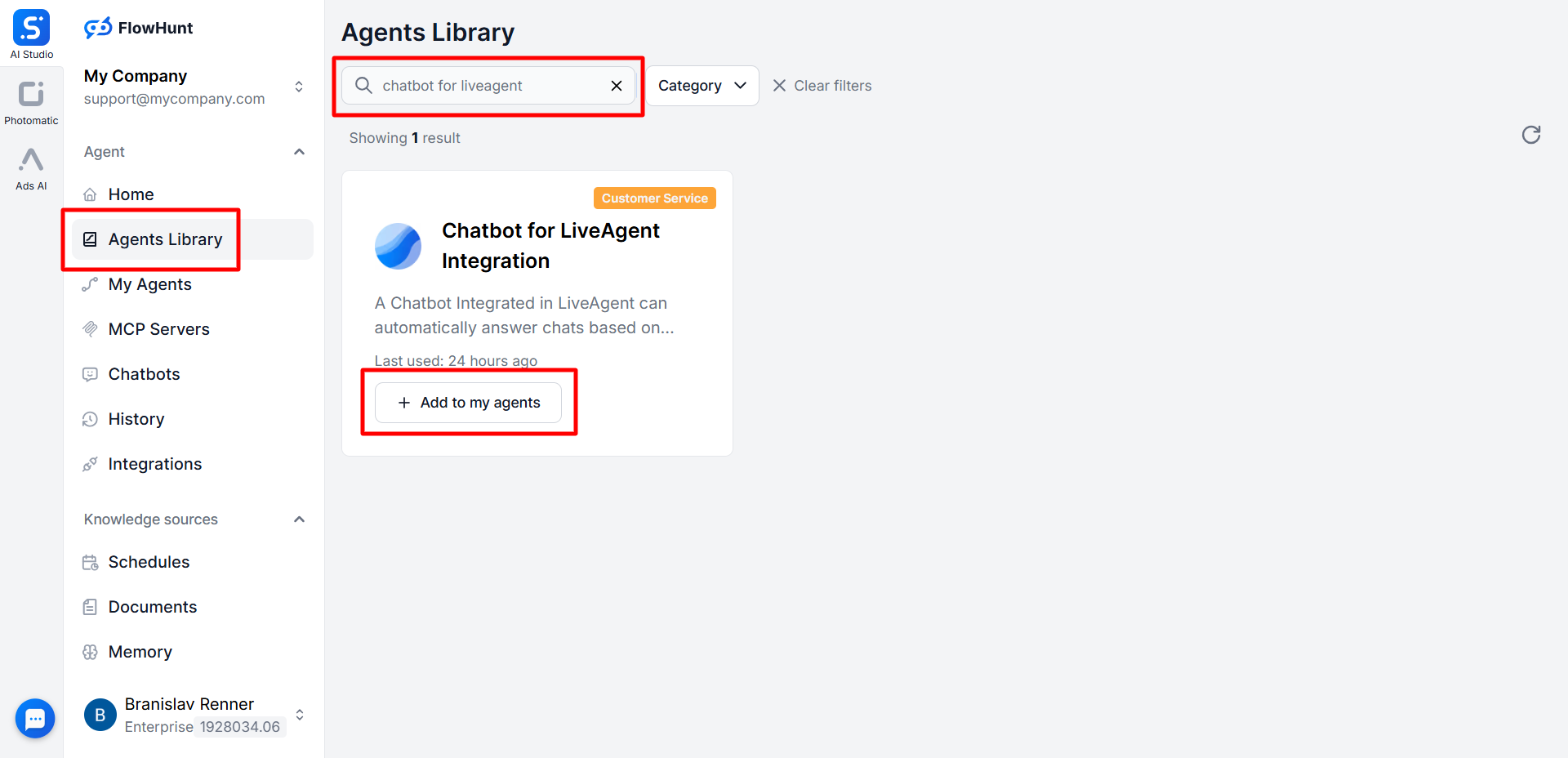1568x758 pixels.
Task: Click Add to my agents button
Action: [x=468, y=403]
